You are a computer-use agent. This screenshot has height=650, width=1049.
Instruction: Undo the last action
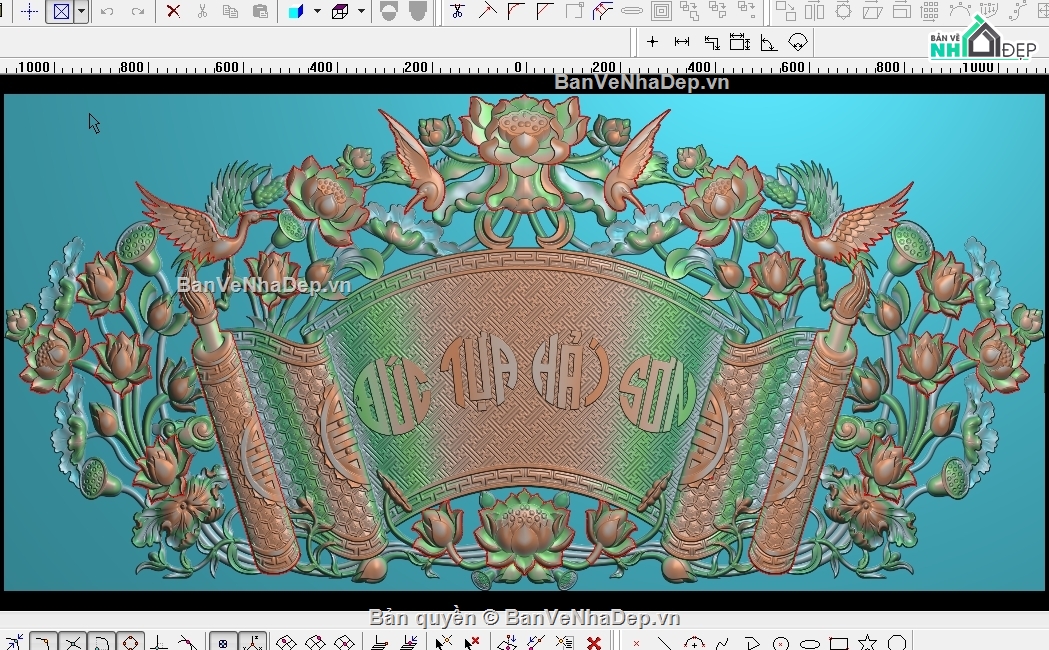tap(107, 13)
